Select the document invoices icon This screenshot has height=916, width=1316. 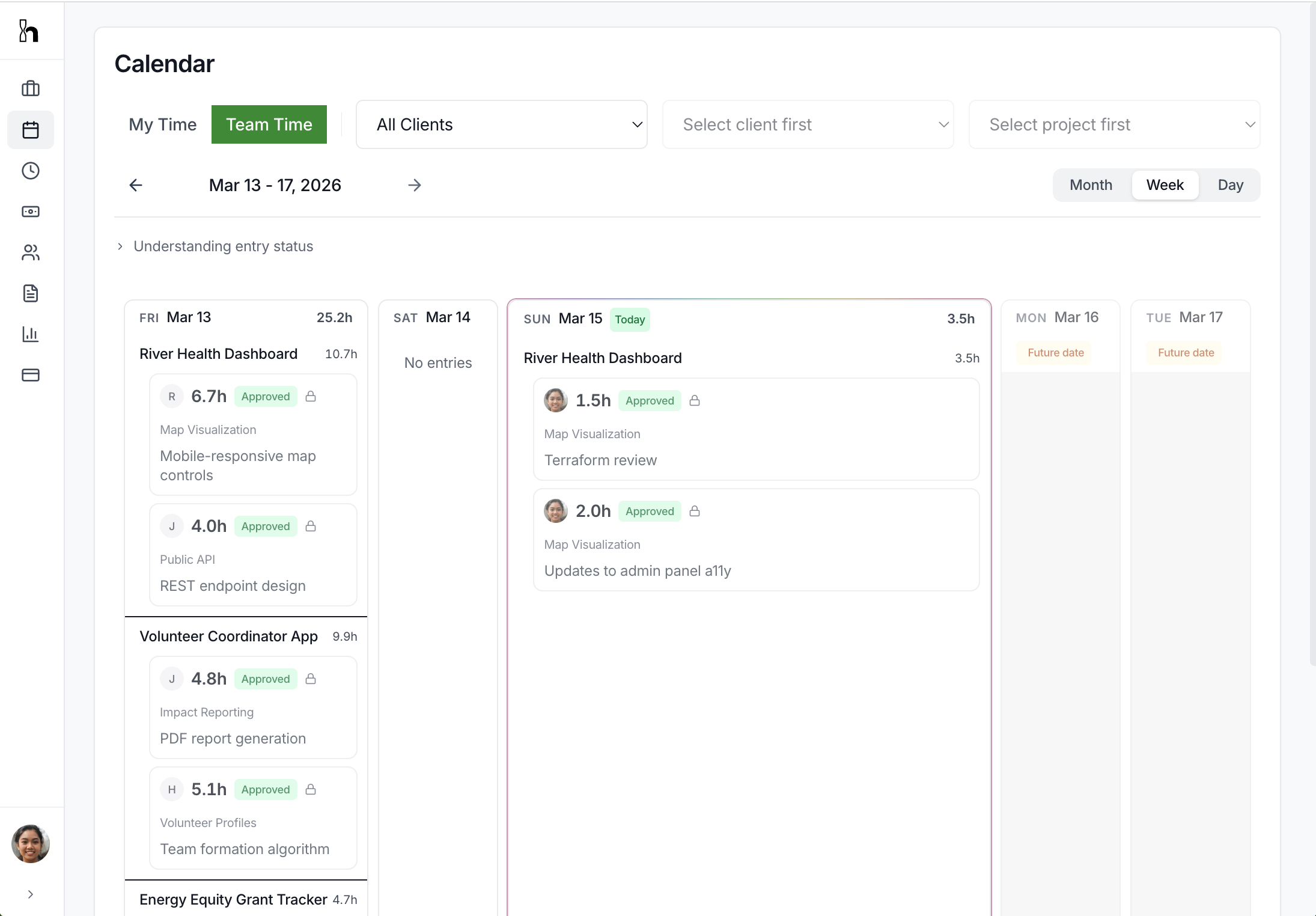coord(31,293)
